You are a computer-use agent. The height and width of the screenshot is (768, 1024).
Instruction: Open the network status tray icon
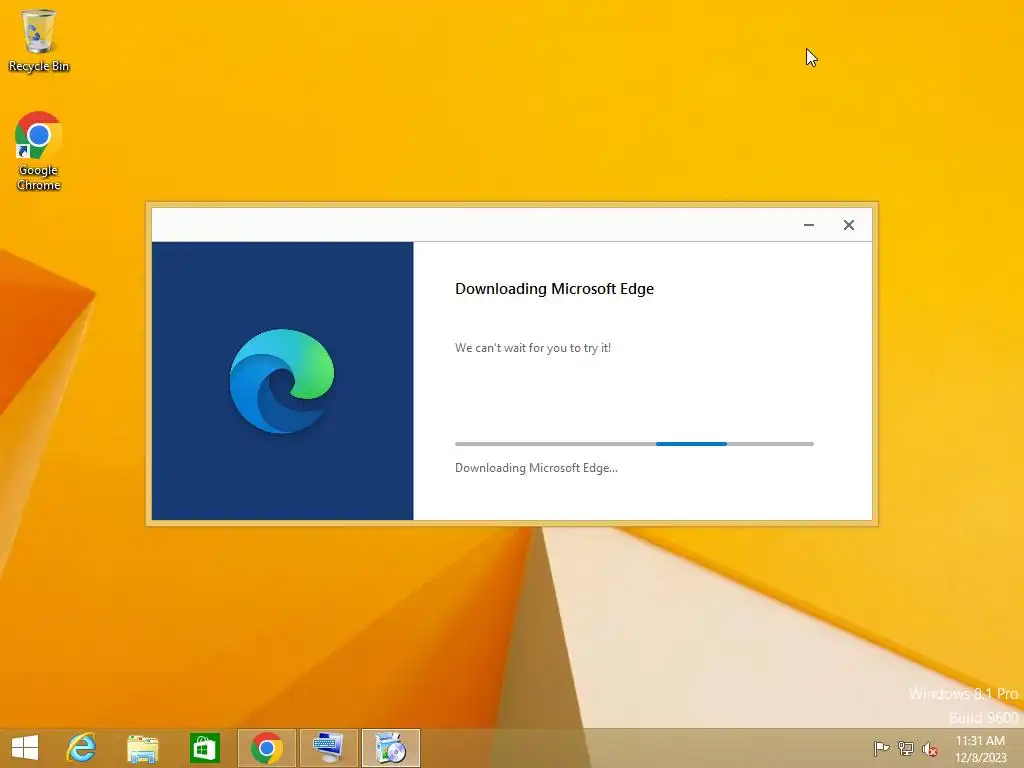pos(906,748)
